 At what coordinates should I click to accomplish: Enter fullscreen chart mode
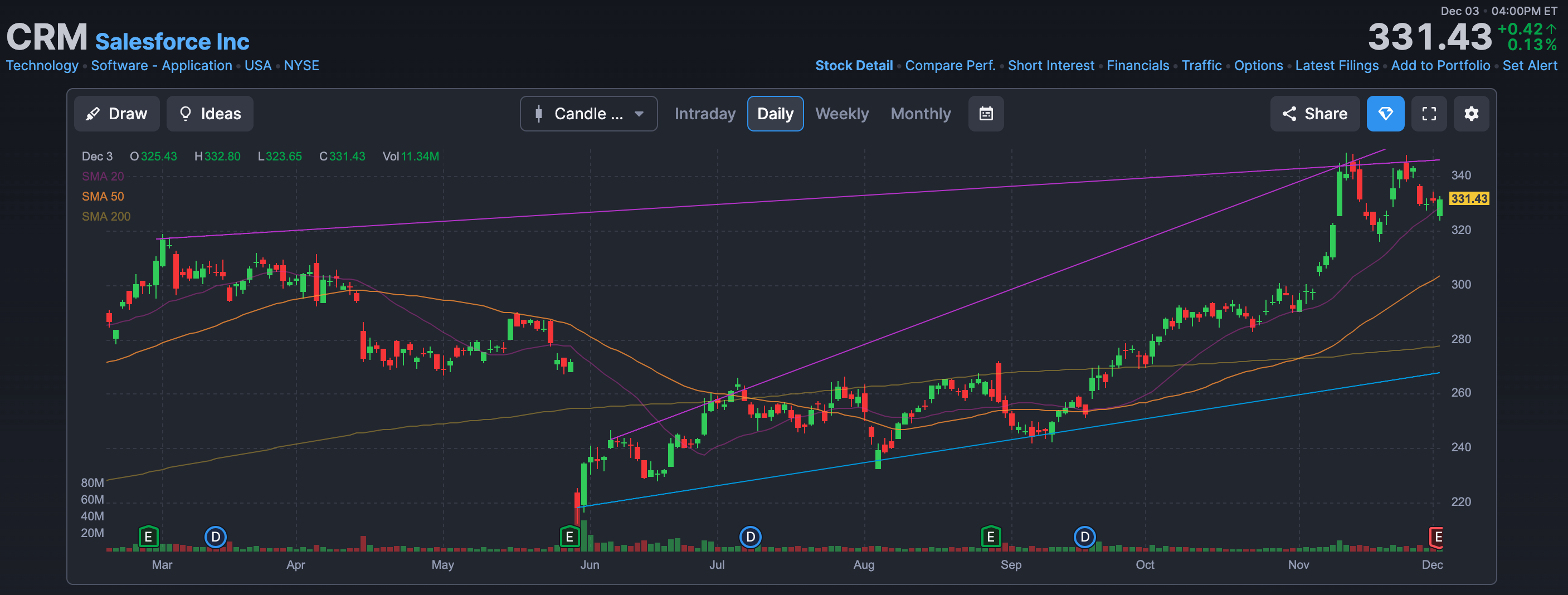tap(1429, 114)
